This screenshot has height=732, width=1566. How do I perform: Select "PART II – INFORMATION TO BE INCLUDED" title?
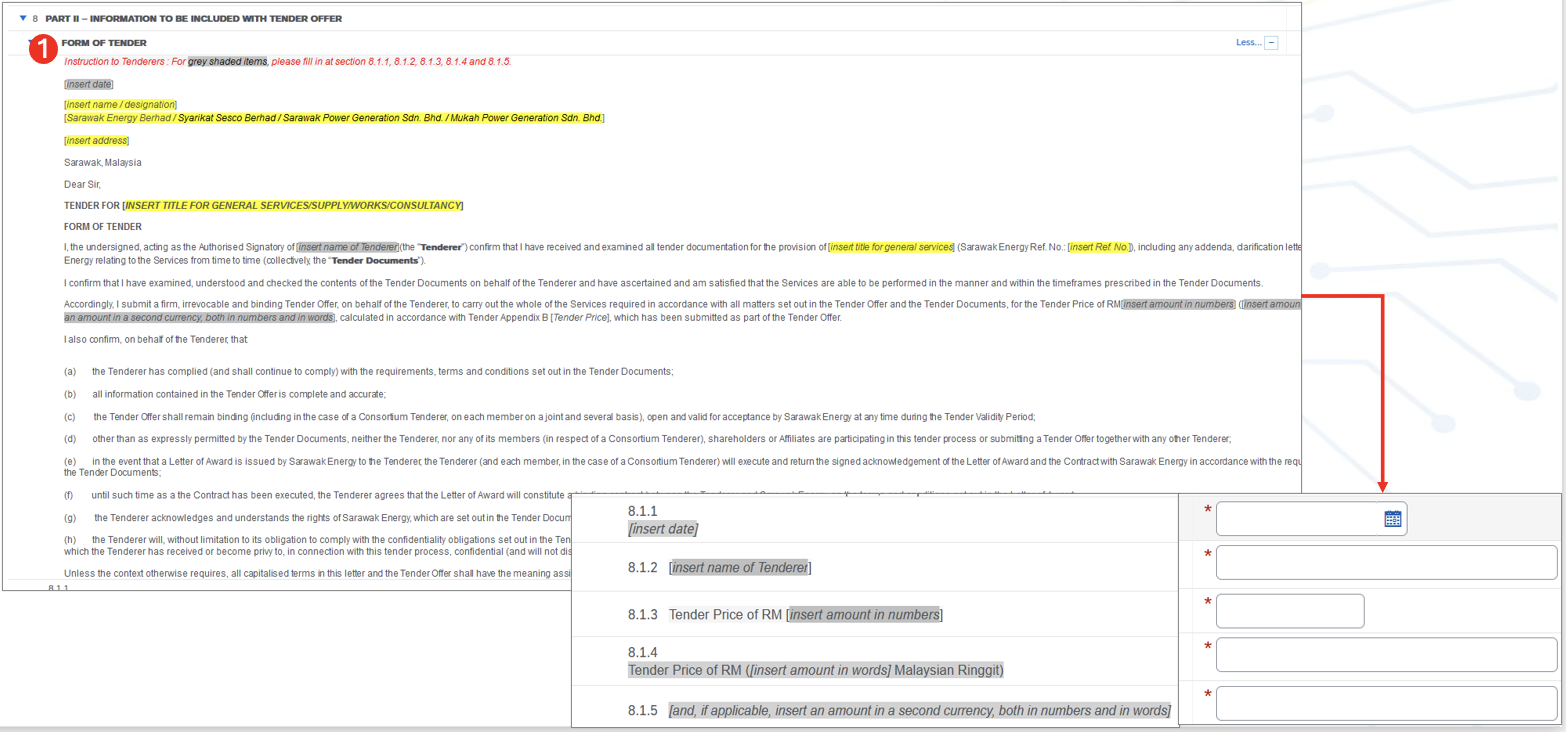coord(193,19)
